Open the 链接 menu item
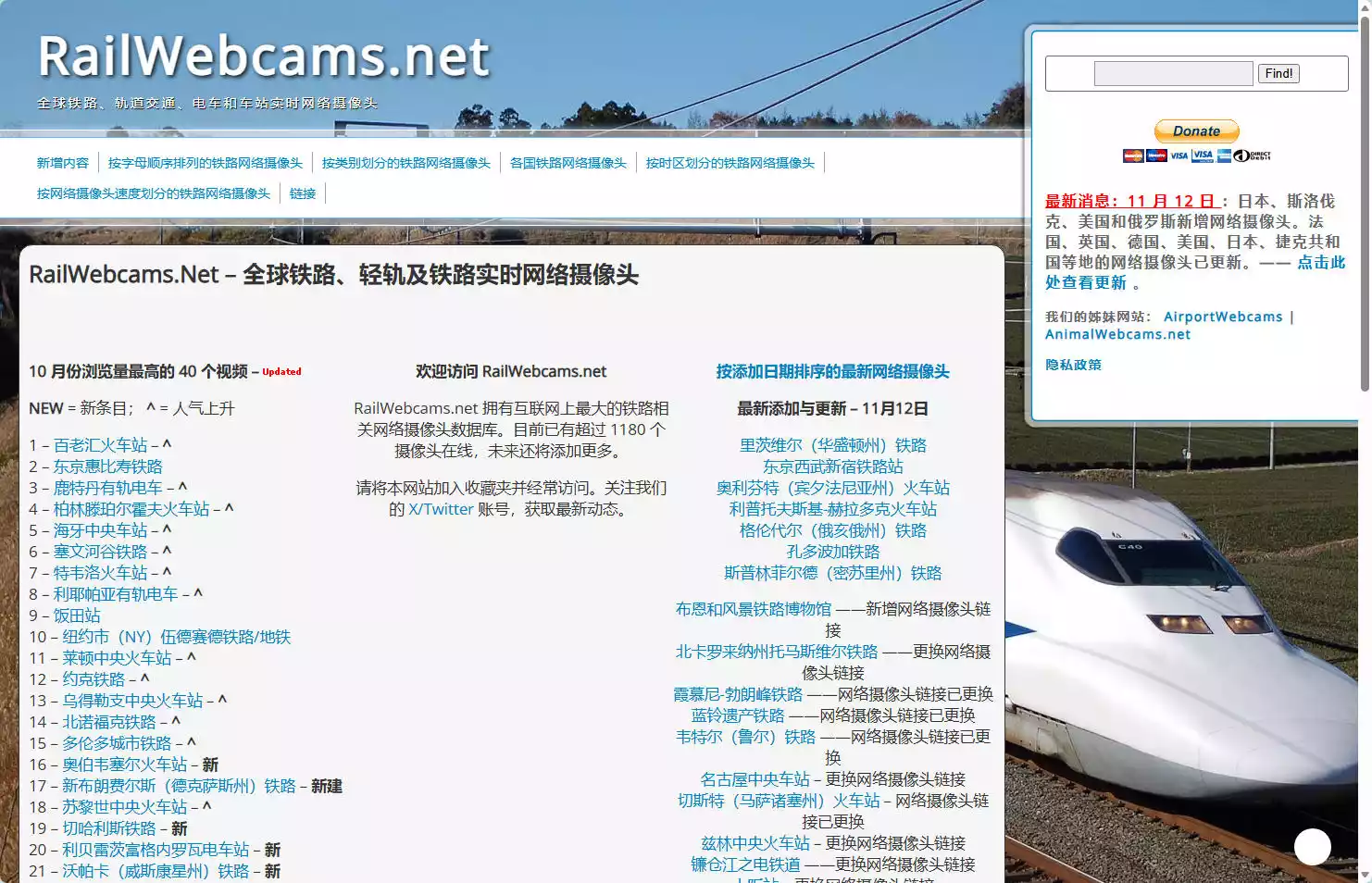The width and height of the screenshot is (1372, 883). click(x=303, y=193)
